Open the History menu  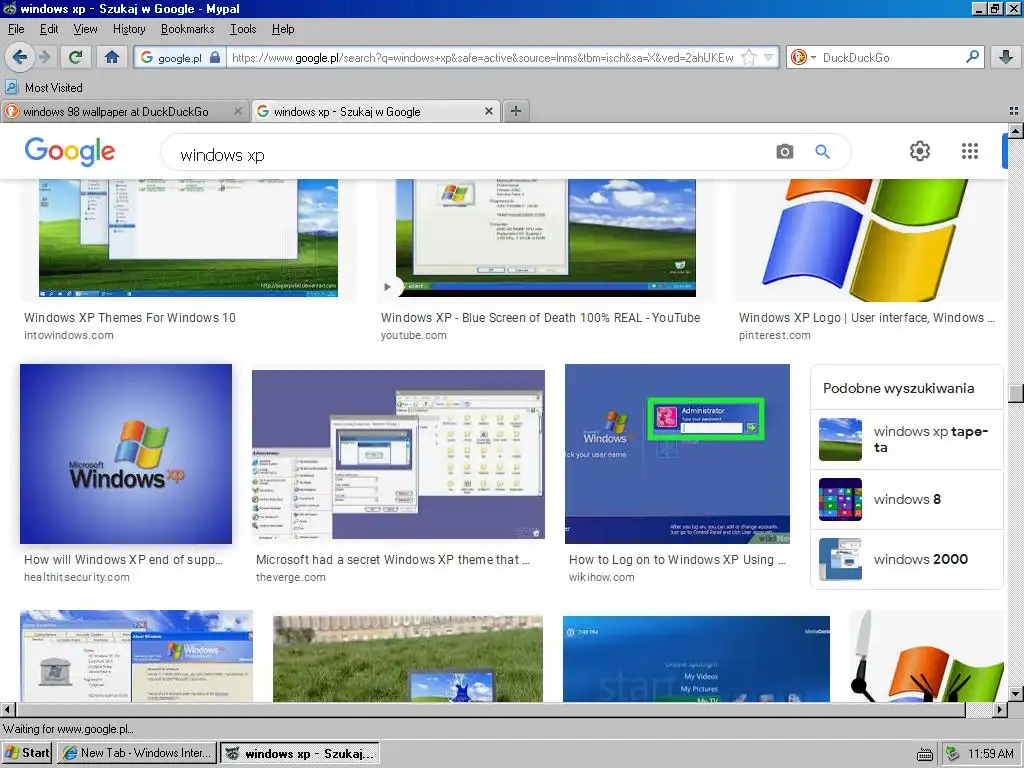(x=129, y=29)
